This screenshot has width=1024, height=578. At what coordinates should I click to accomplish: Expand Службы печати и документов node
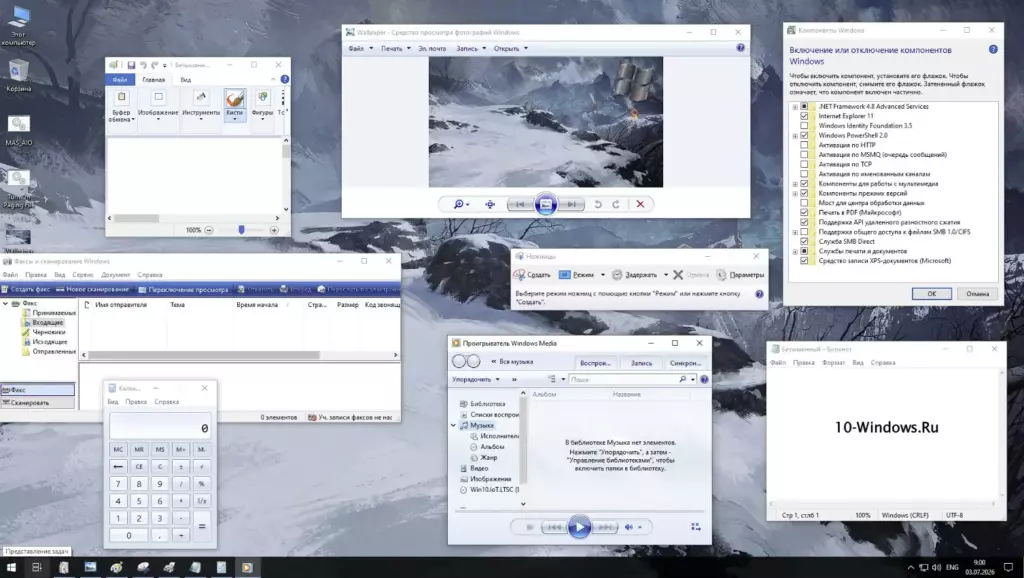795,251
